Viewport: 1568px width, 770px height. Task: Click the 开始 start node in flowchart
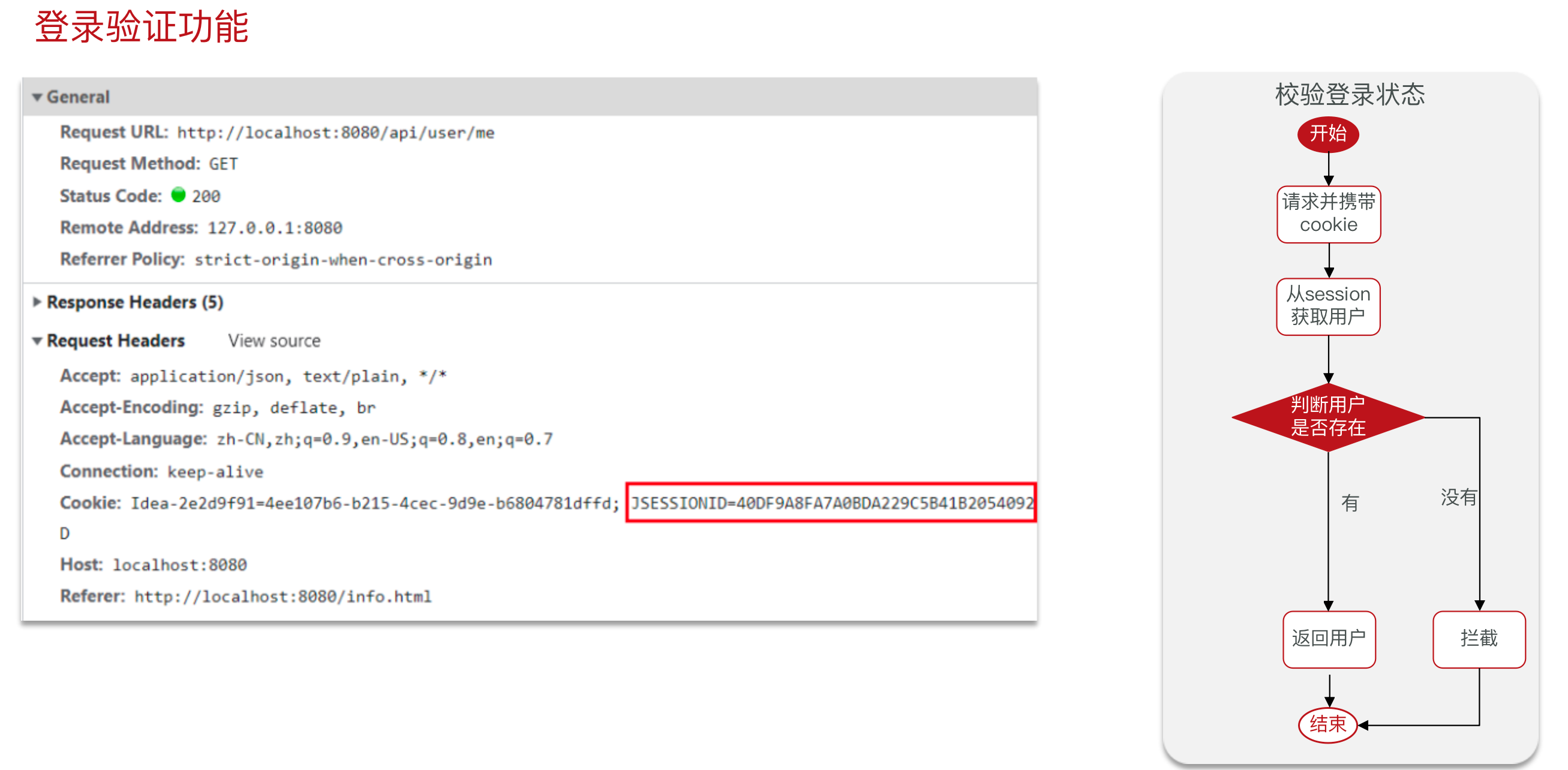click(1328, 134)
